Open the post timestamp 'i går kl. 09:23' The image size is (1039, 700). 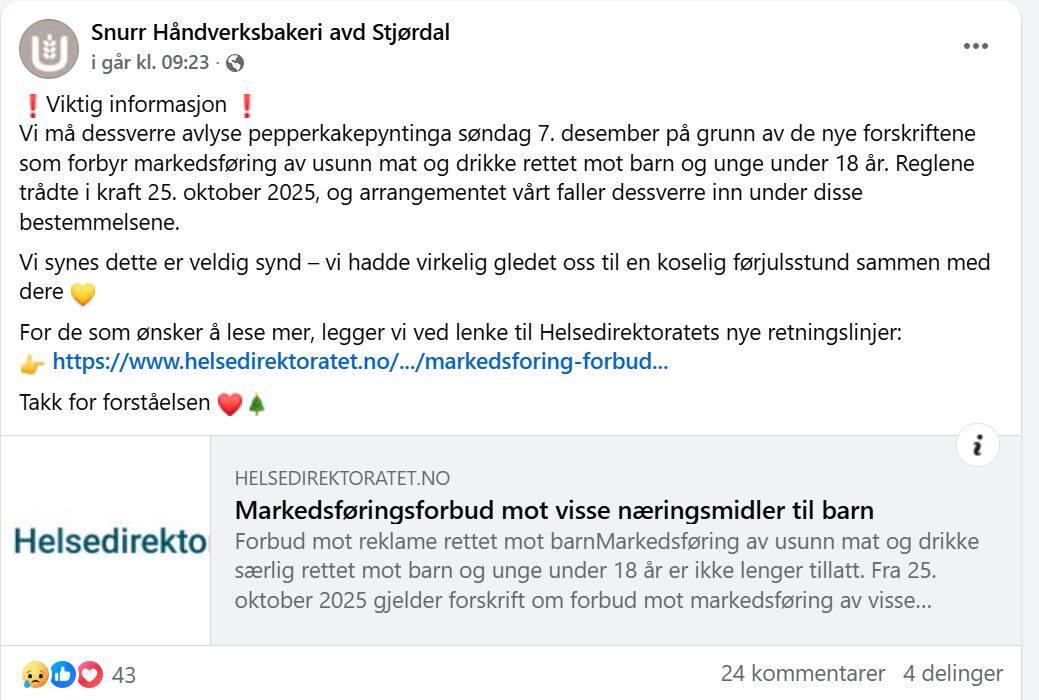150,63
